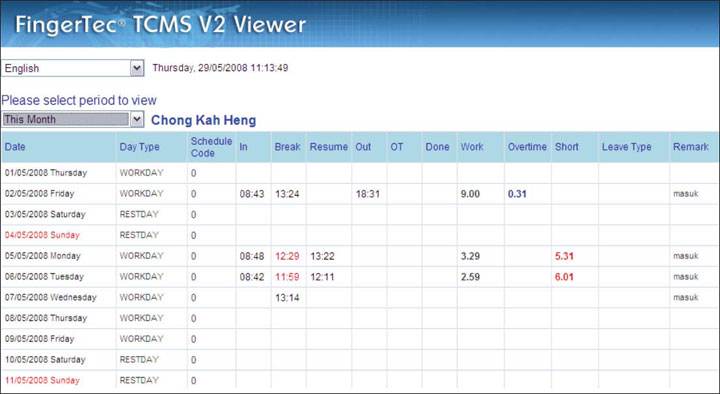The height and width of the screenshot is (394, 720).
Task: Click the FingerTec TCMS V2 Viewer title
Action: (x=160, y=25)
